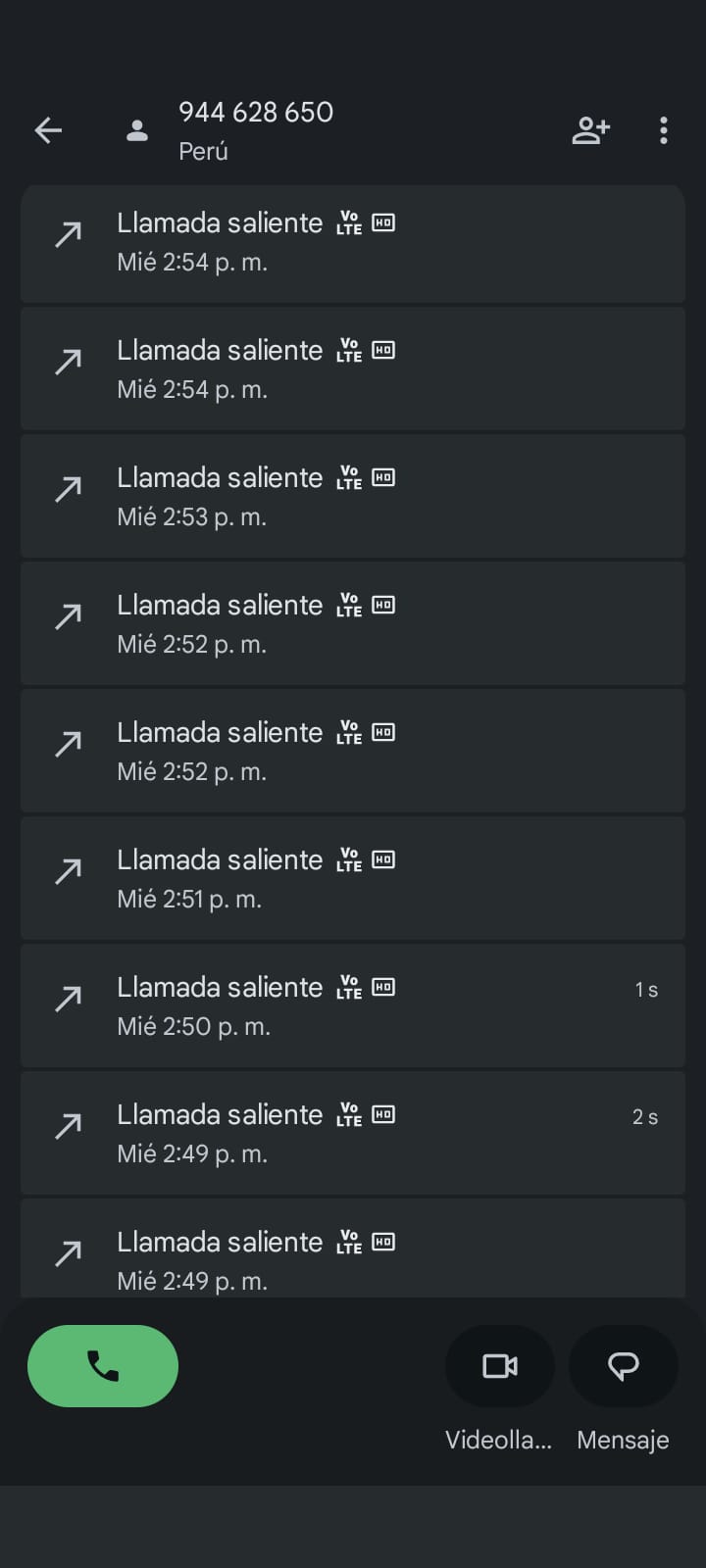Tap the first Mié 2:54 outgoing call

coord(353,243)
